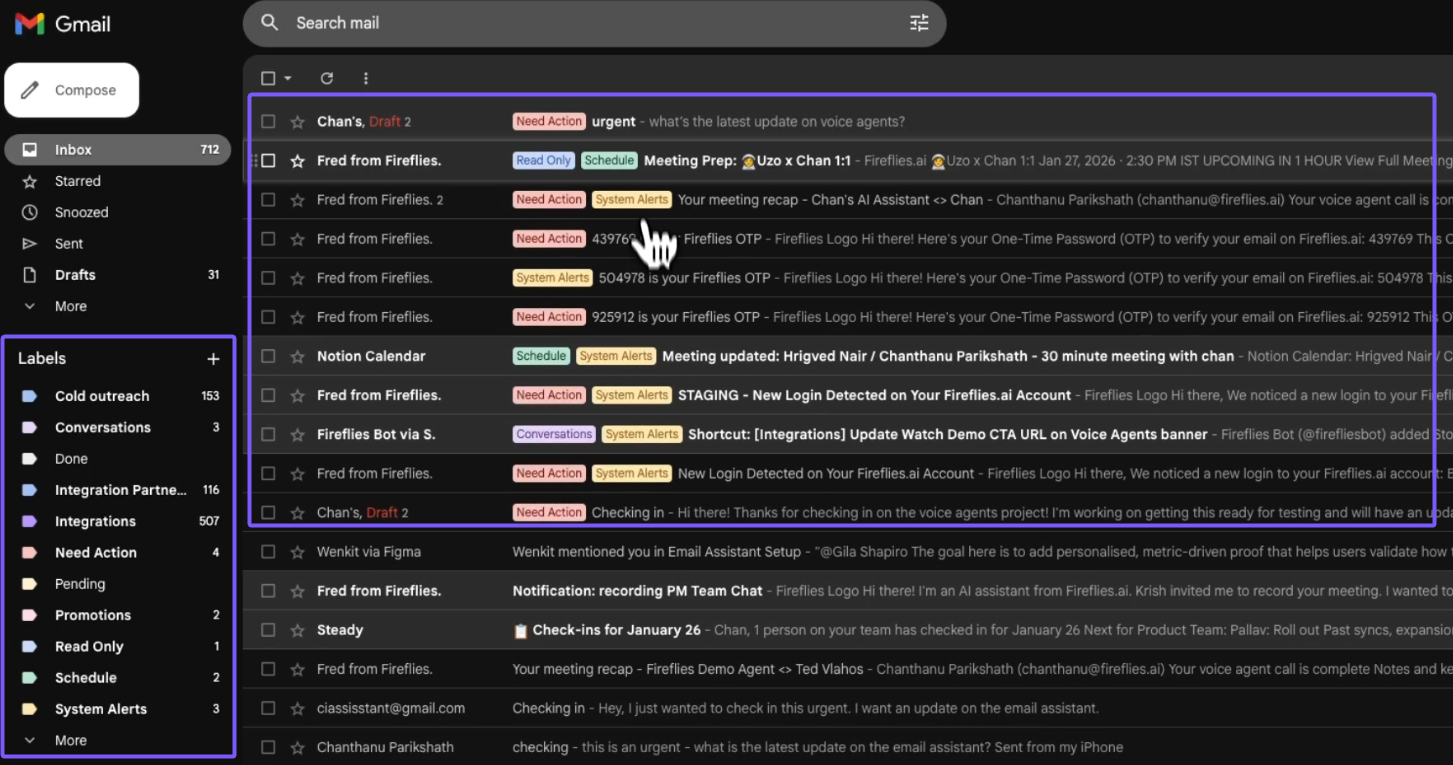Open 'Notification: recording PM Team Chat' email
This screenshot has height=765, width=1453.
tap(638, 591)
